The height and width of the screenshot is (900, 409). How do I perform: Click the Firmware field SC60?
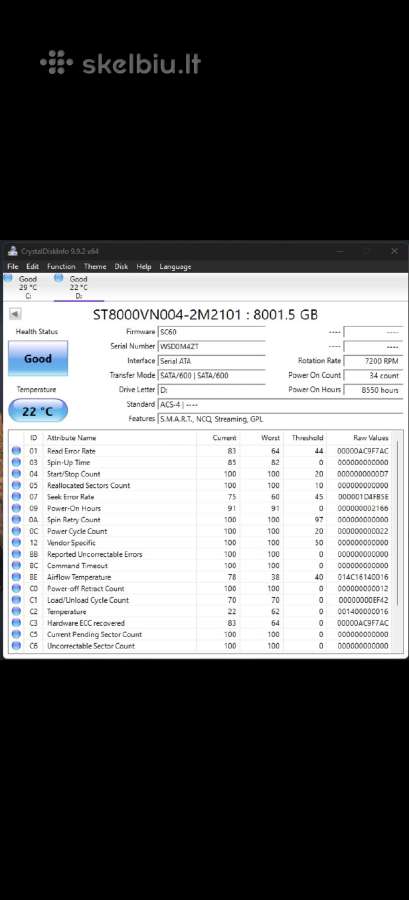coord(211,332)
